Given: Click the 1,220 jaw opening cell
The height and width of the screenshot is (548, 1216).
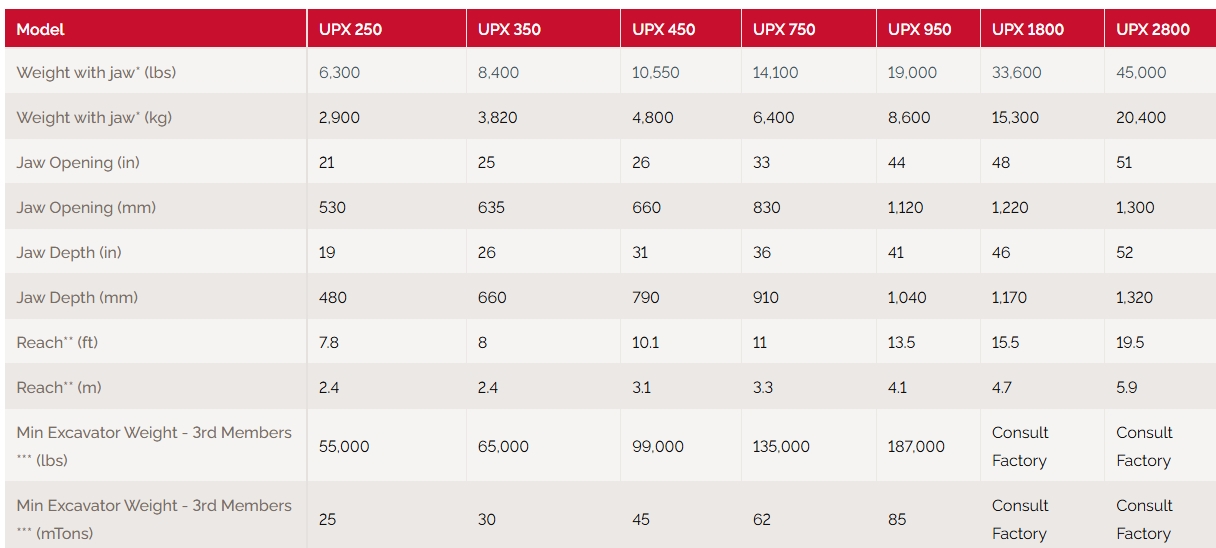Looking at the screenshot, I should tap(1015, 208).
